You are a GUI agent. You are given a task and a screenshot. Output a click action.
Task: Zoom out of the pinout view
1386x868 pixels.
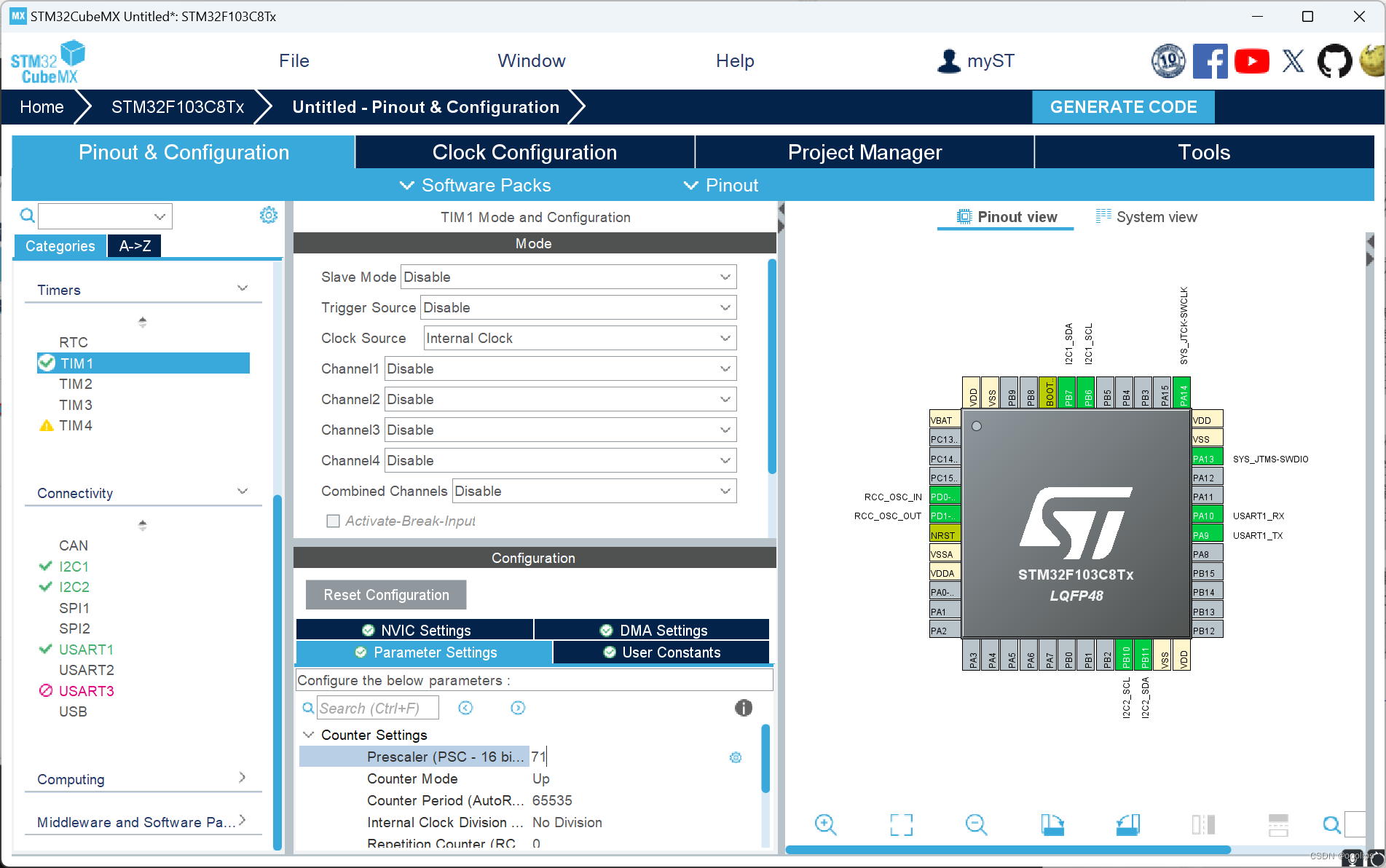[x=976, y=824]
